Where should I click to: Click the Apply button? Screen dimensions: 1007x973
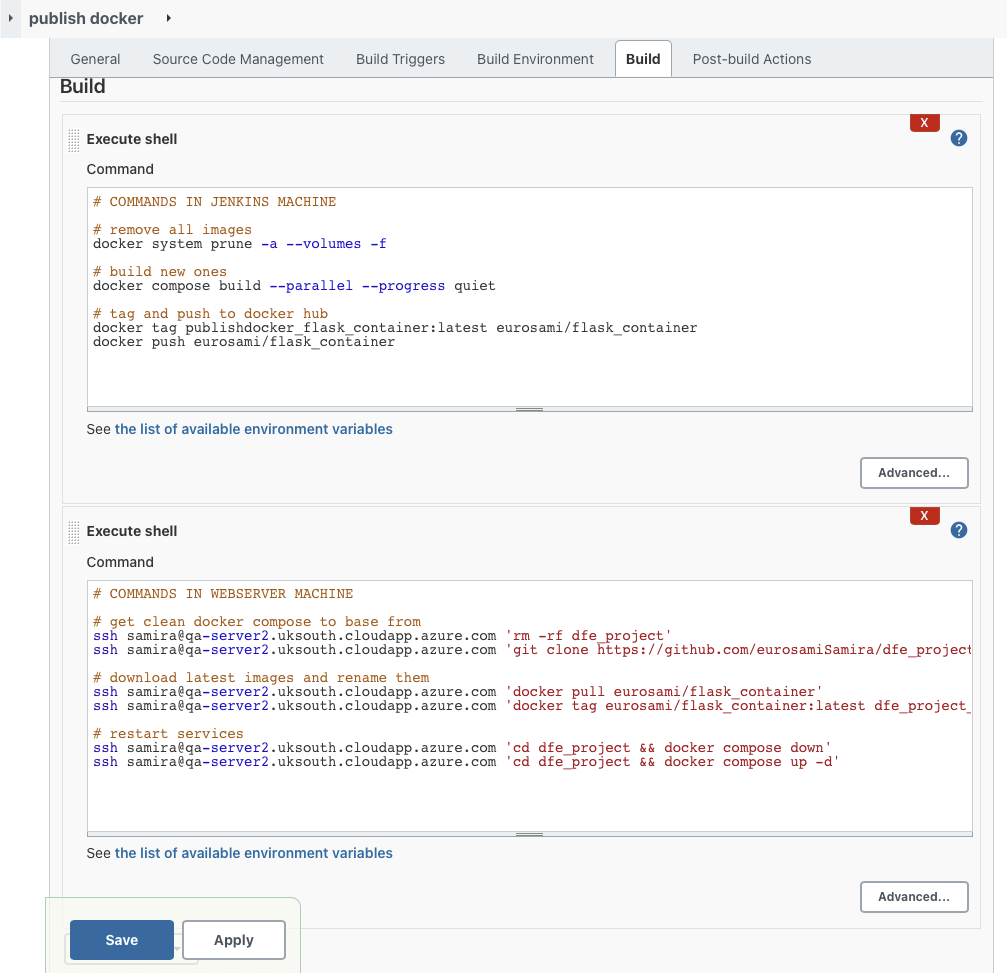point(233,939)
